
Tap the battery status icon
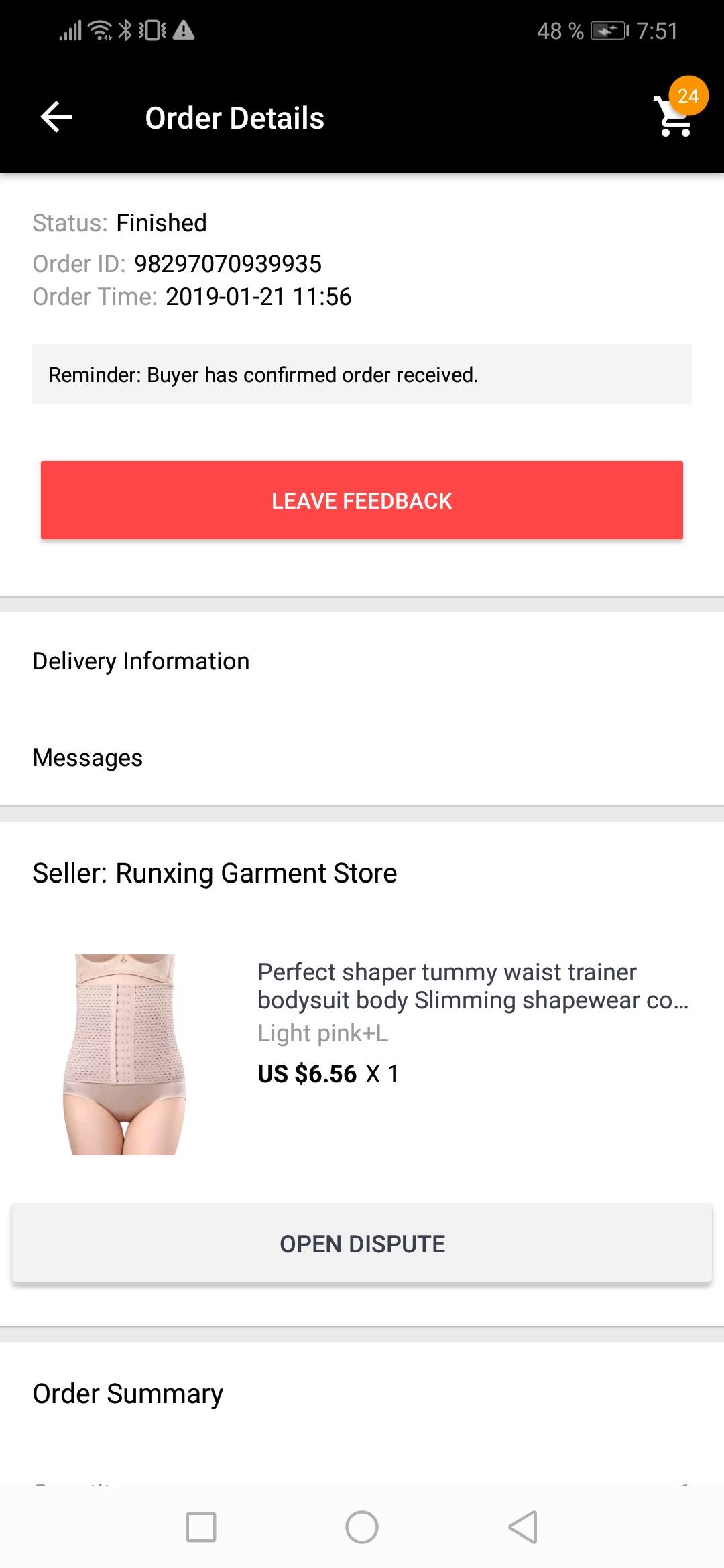609,31
